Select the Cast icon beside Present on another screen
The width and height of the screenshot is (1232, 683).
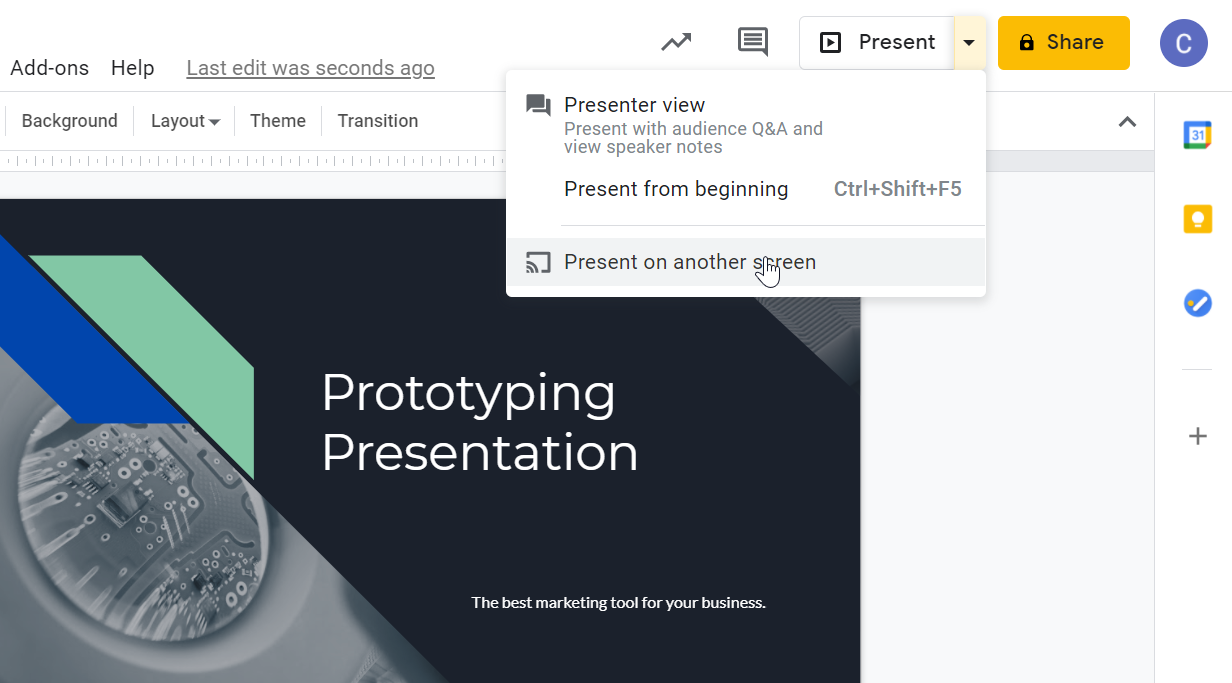click(x=538, y=262)
